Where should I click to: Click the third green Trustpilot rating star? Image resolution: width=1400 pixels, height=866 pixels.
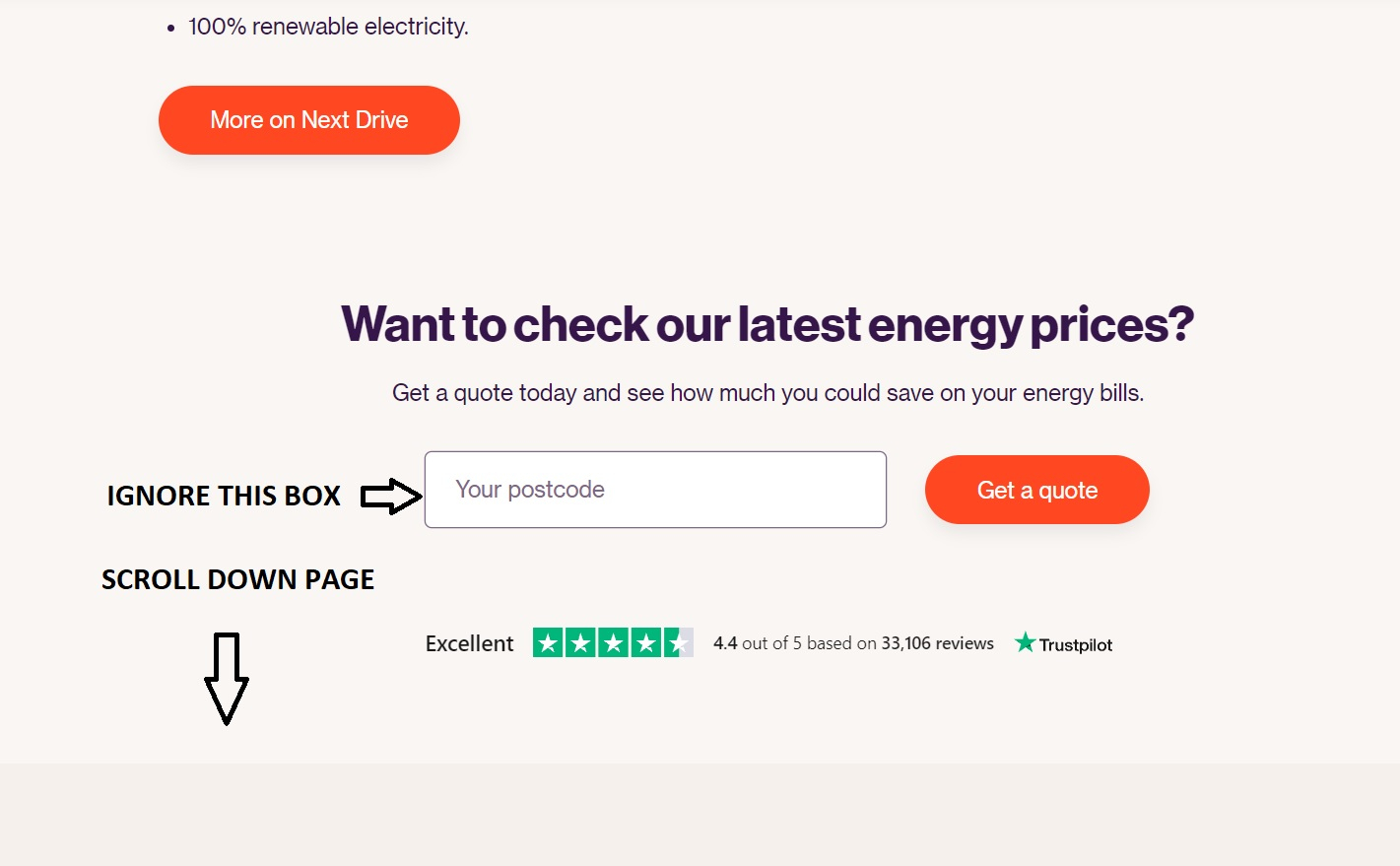pos(613,643)
